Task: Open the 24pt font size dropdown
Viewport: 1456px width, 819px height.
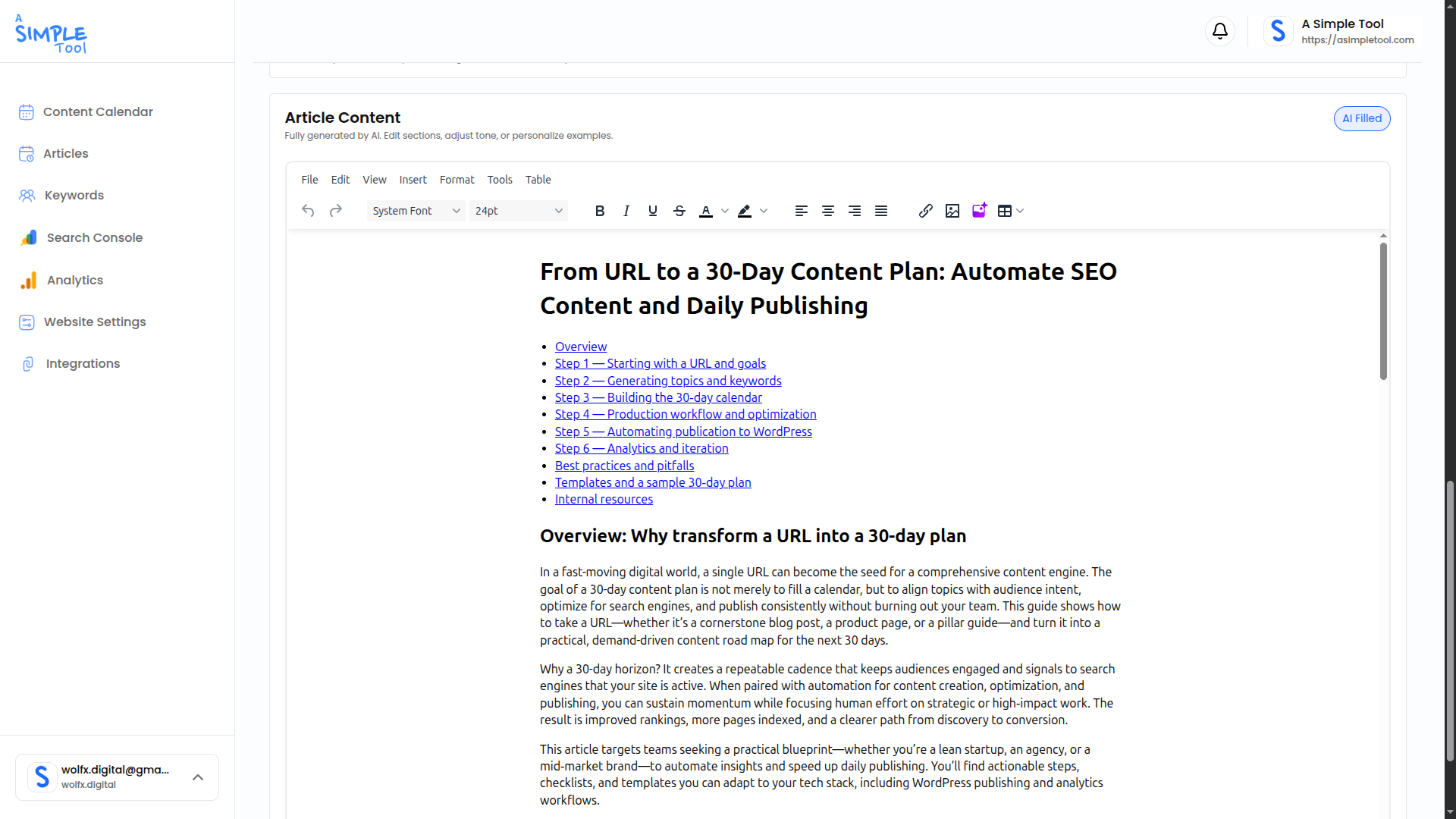Action: pyautogui.click(x=519, y=210)
